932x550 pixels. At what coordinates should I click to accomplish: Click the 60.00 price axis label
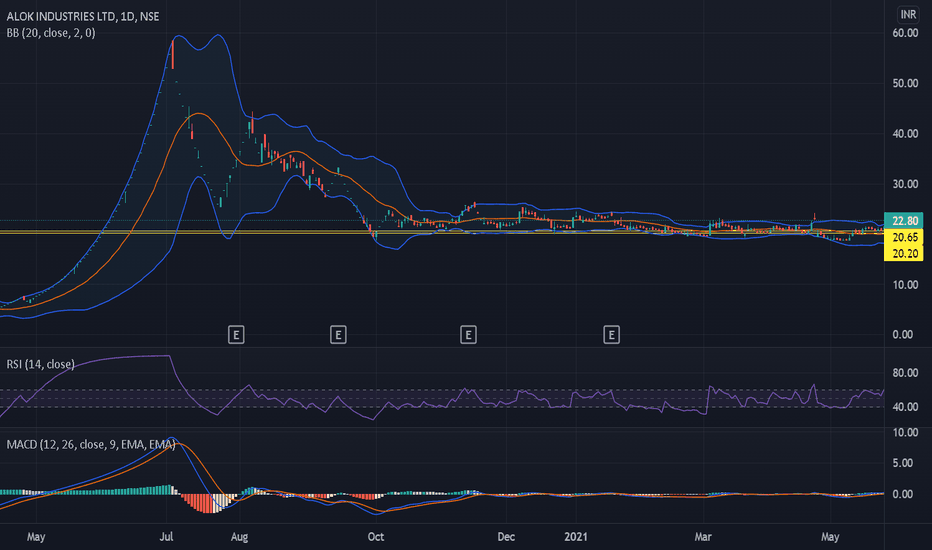point(905,33)
